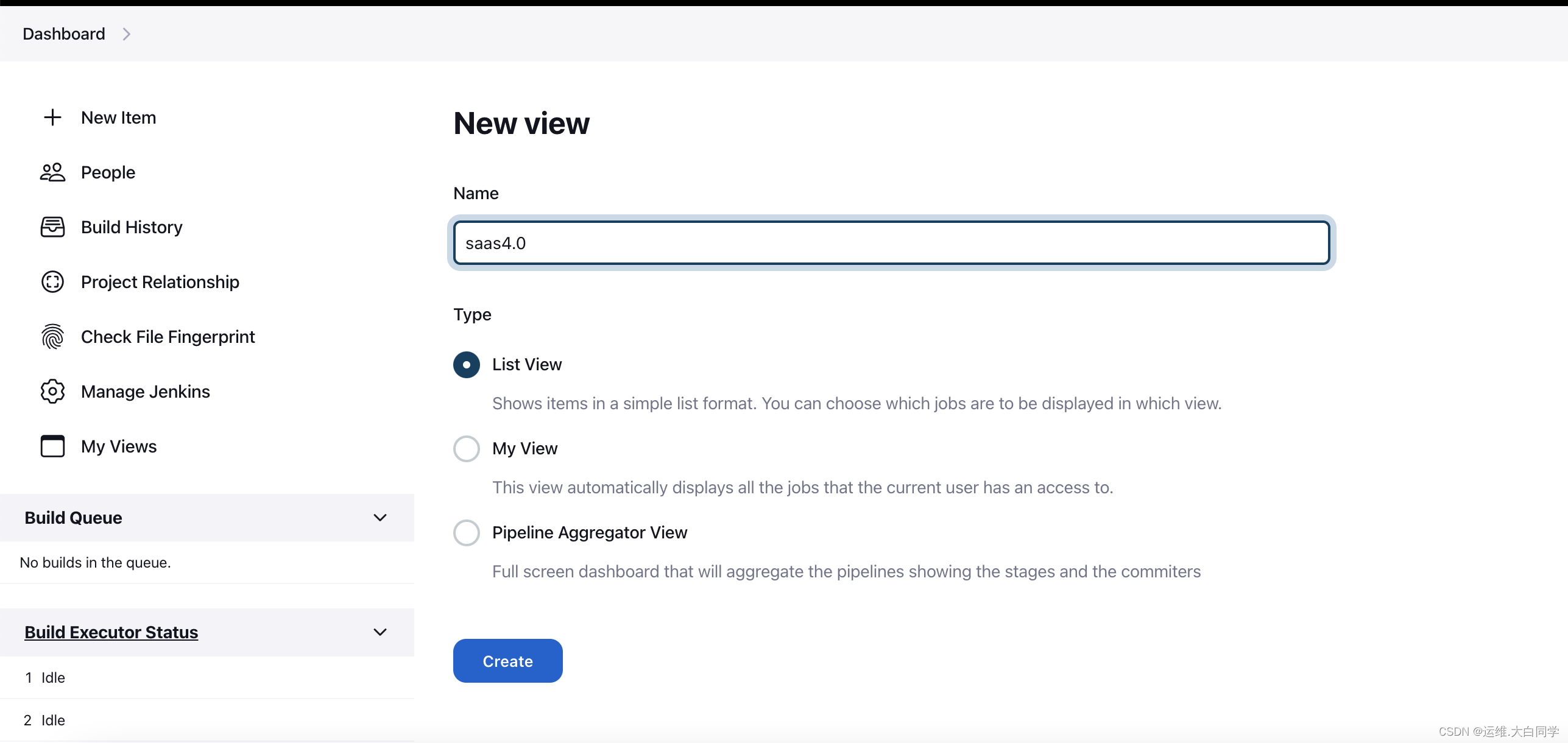Open Manage Jenkins settings icon
This screenshot has height=743, width=1568.
[x=52, y=391]
